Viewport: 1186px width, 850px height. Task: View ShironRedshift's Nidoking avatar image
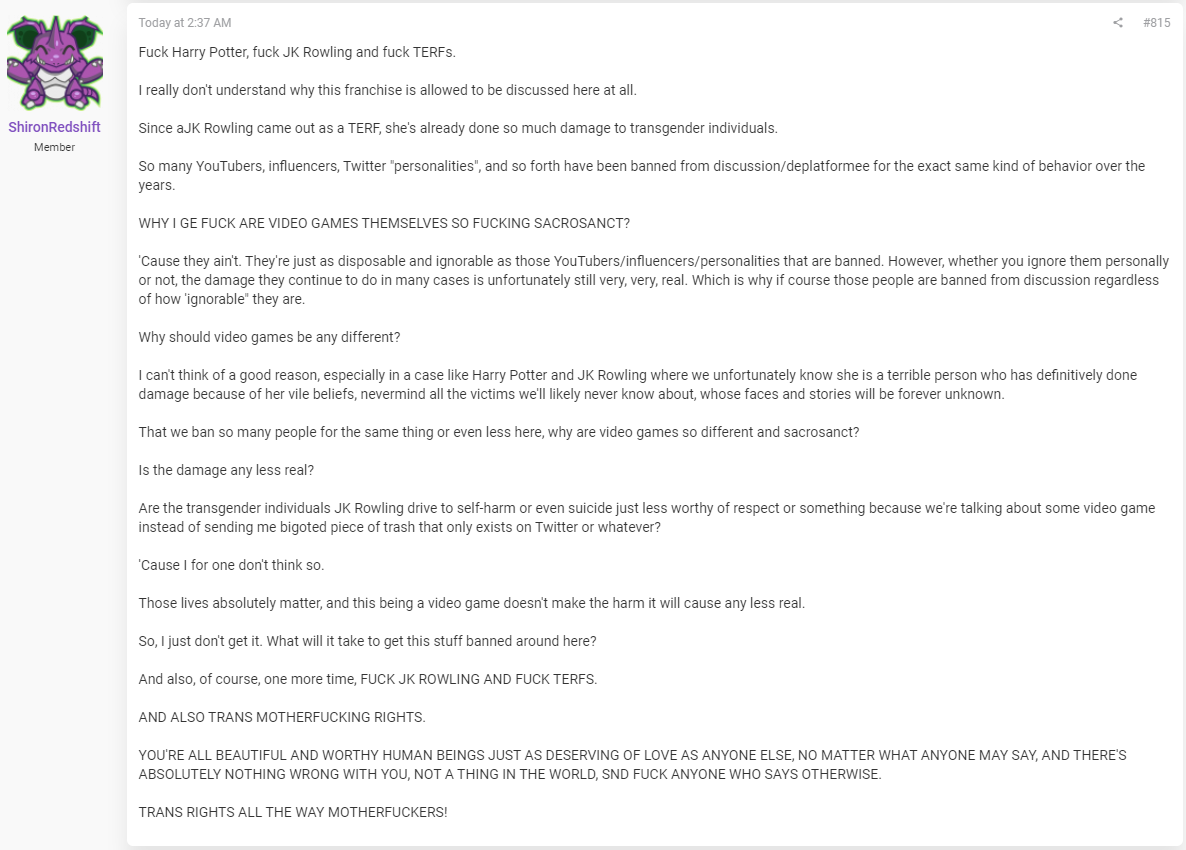coord(54,62)
